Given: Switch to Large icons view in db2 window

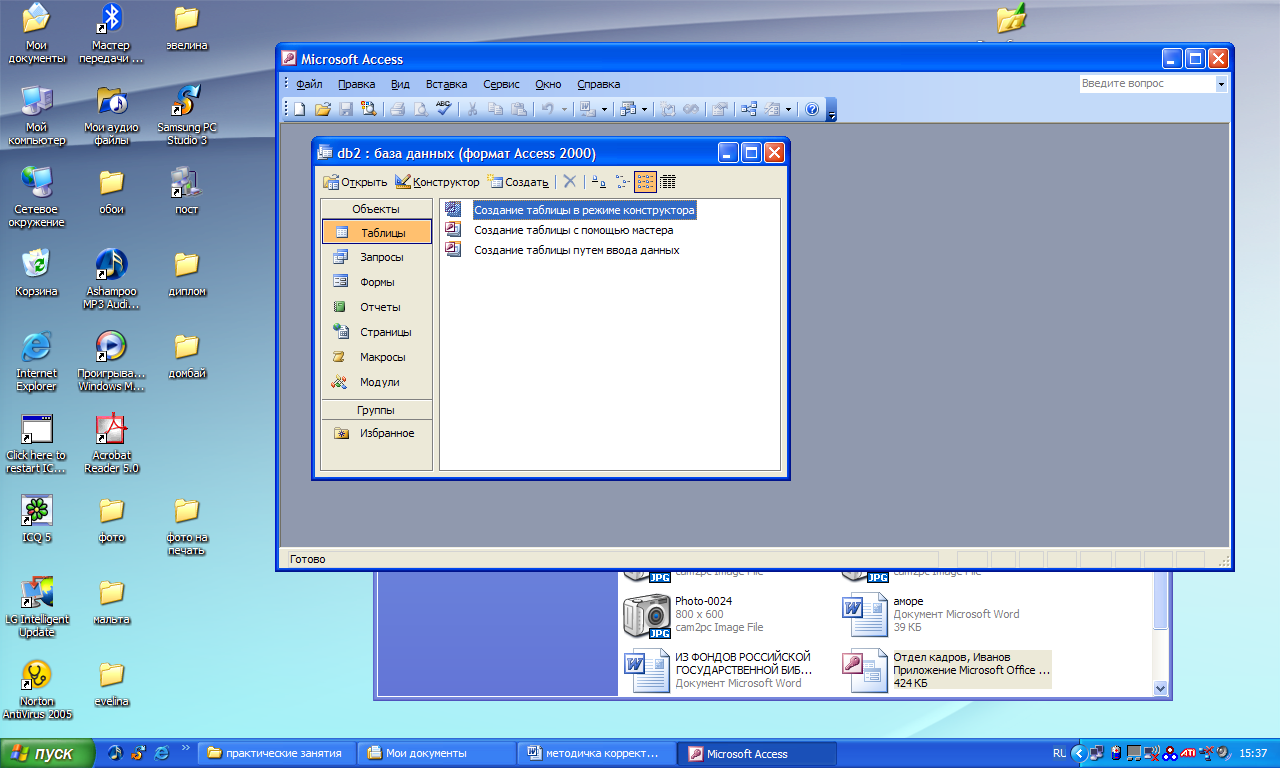Looking at the screenshot, I should (597, 181).
